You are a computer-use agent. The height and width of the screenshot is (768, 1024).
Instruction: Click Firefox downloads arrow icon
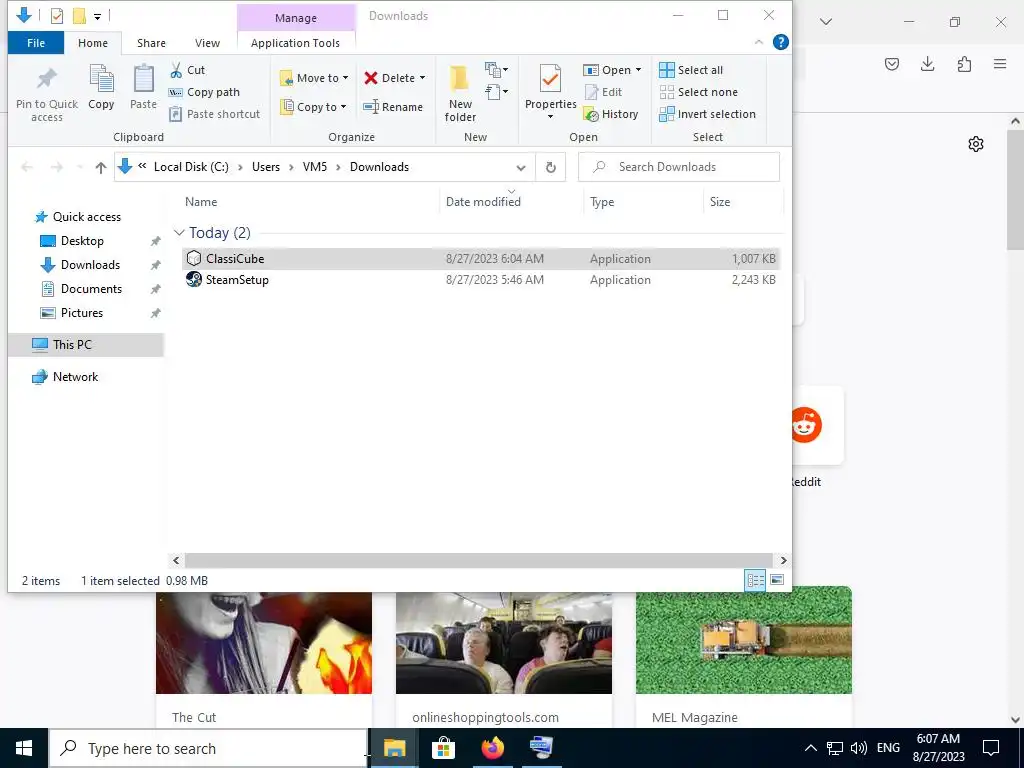[927, 64]
